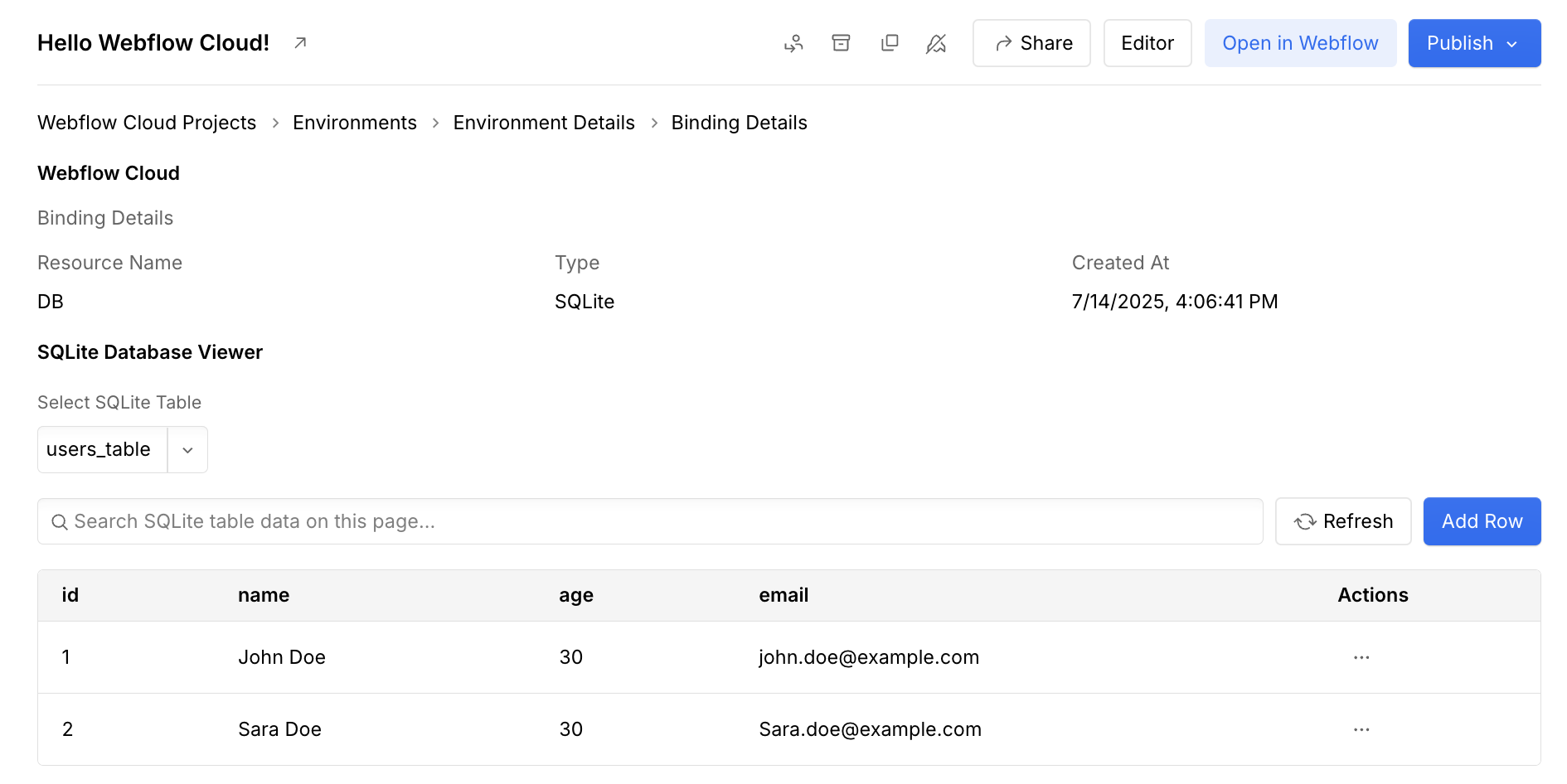Image resolution: width=1567 pixels, height=784 pixels.
Task: Open actions menu for Sara Doe row
Action: click(1361, 729)
